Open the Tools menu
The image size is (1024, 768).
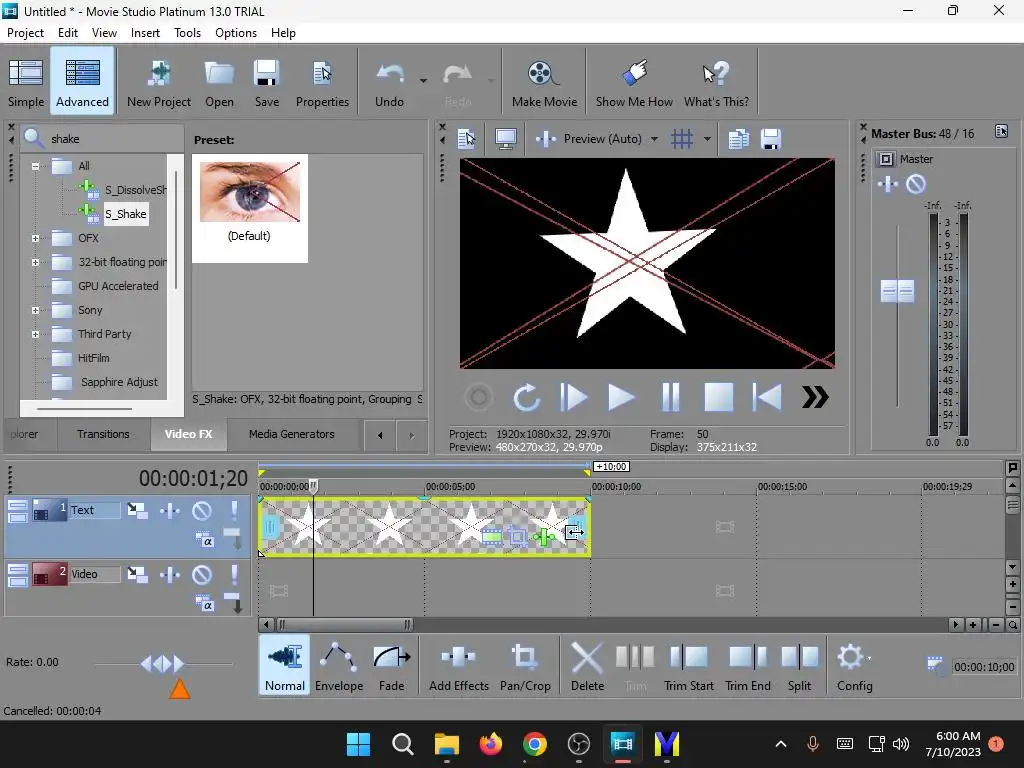coord(187,33)
